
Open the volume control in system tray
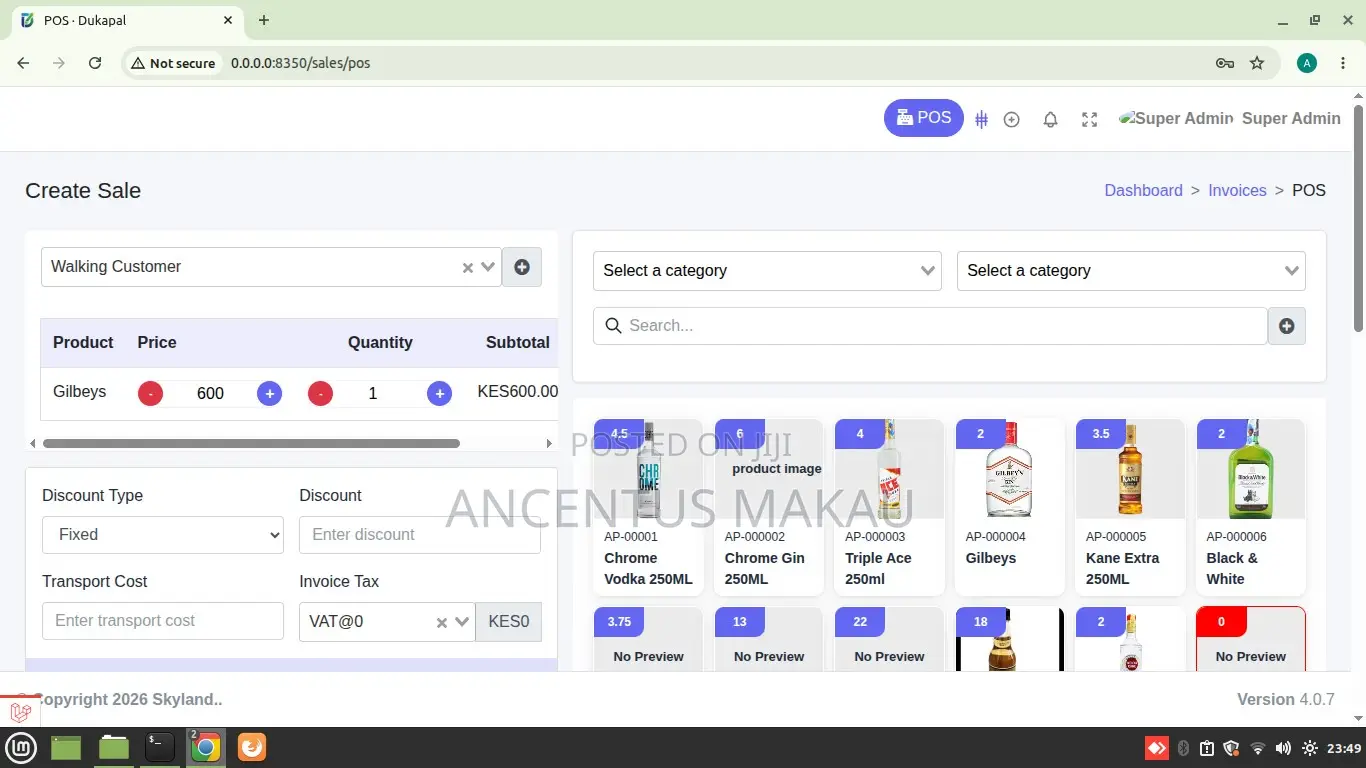coord(1284,748)
